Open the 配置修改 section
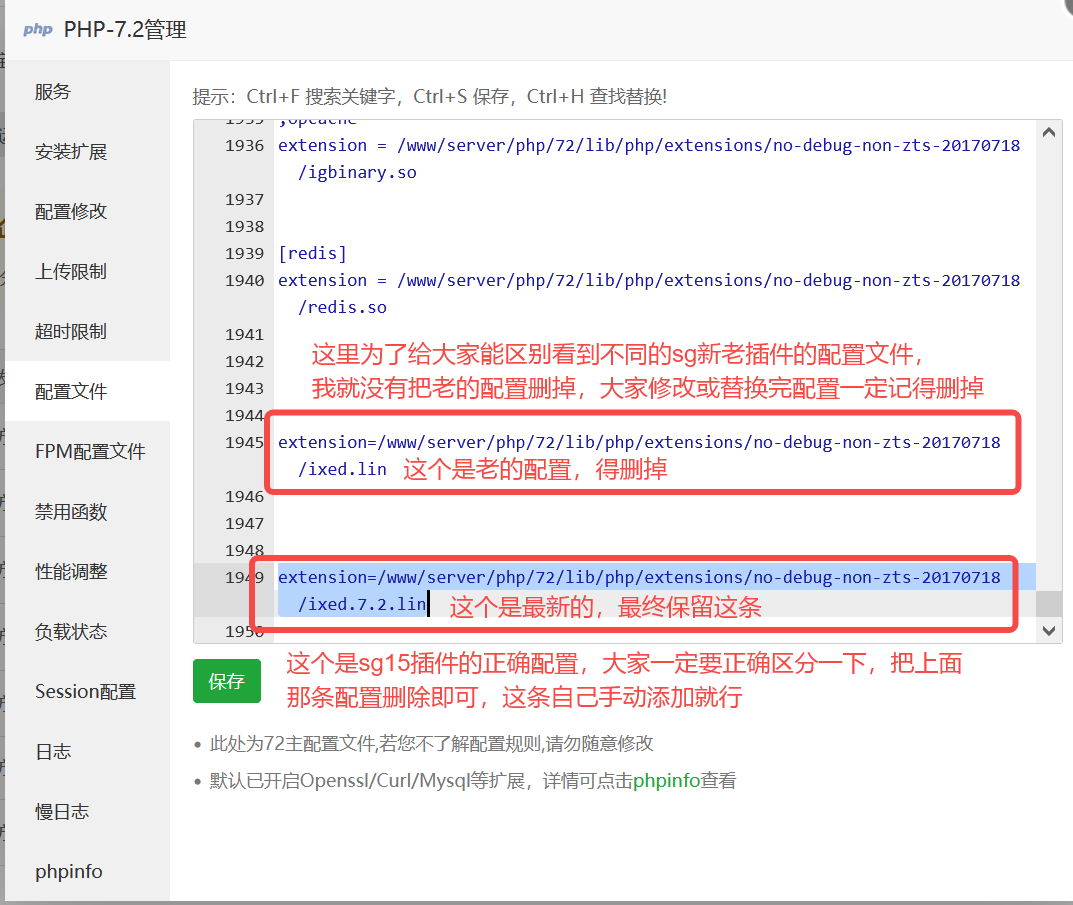 70,212
